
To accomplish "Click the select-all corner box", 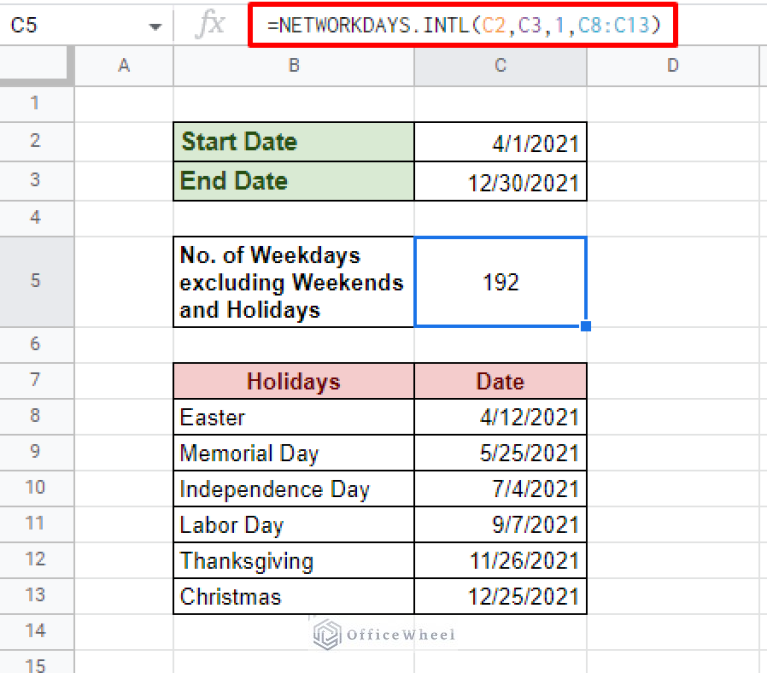I will pos(36,66).
